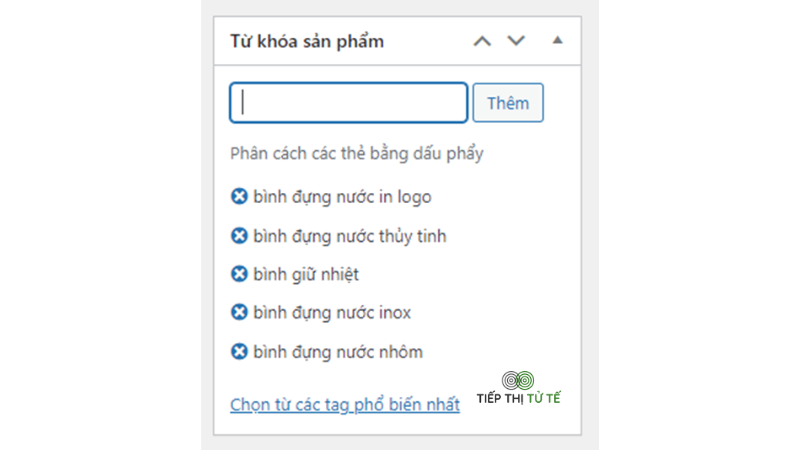Click the concentric circles logo graphic
800x450 pixels.
coord(518,380)
